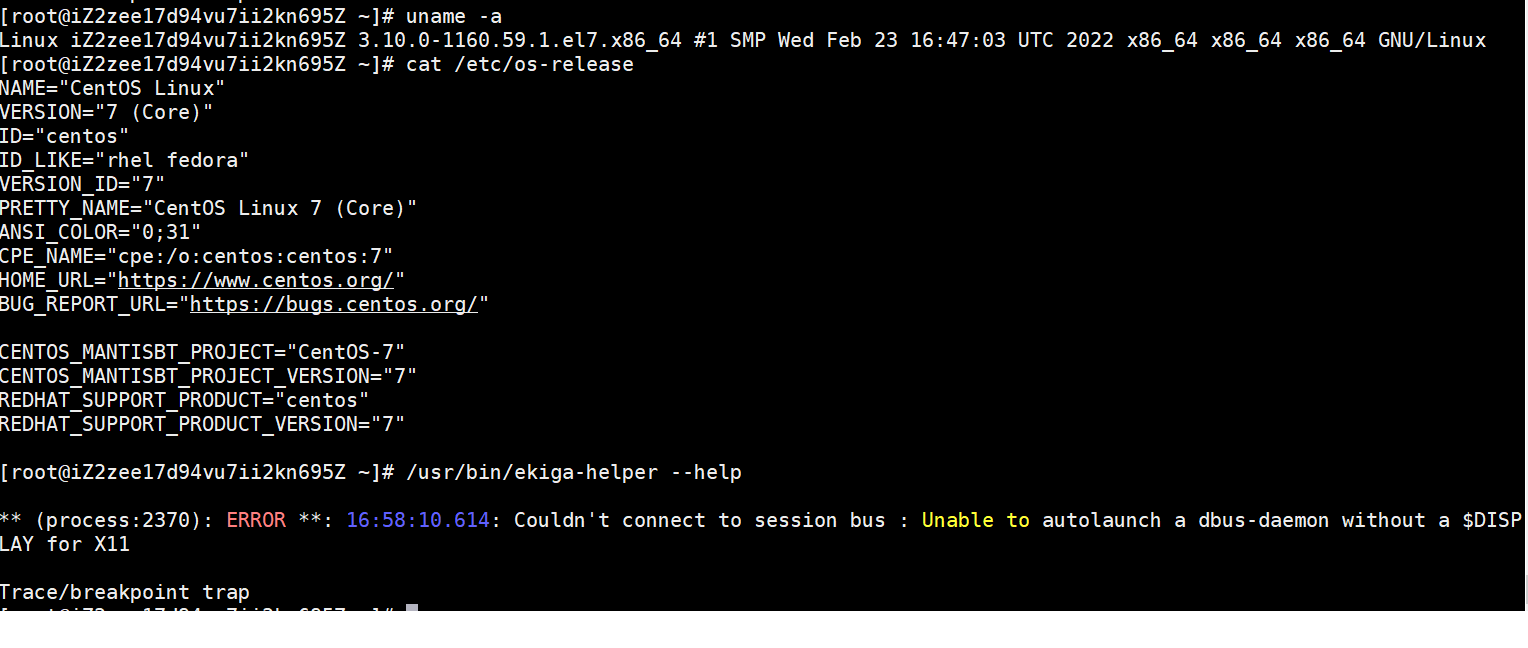Screen dimensions: 1528x648
Task: Click the ANSI_COLOR="0;31" line
Action: (x=100, y=232)
